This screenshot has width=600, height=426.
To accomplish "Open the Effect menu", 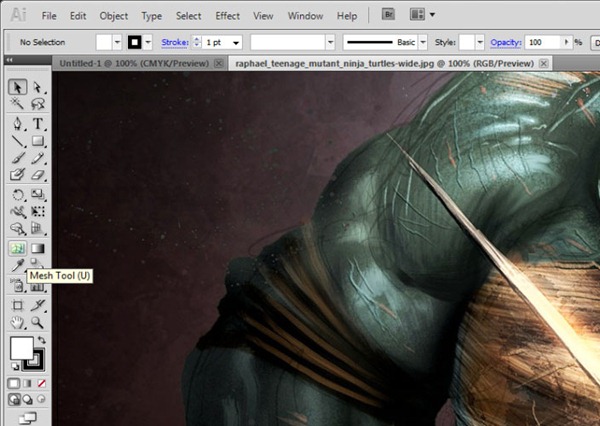I will coord(228,16).
